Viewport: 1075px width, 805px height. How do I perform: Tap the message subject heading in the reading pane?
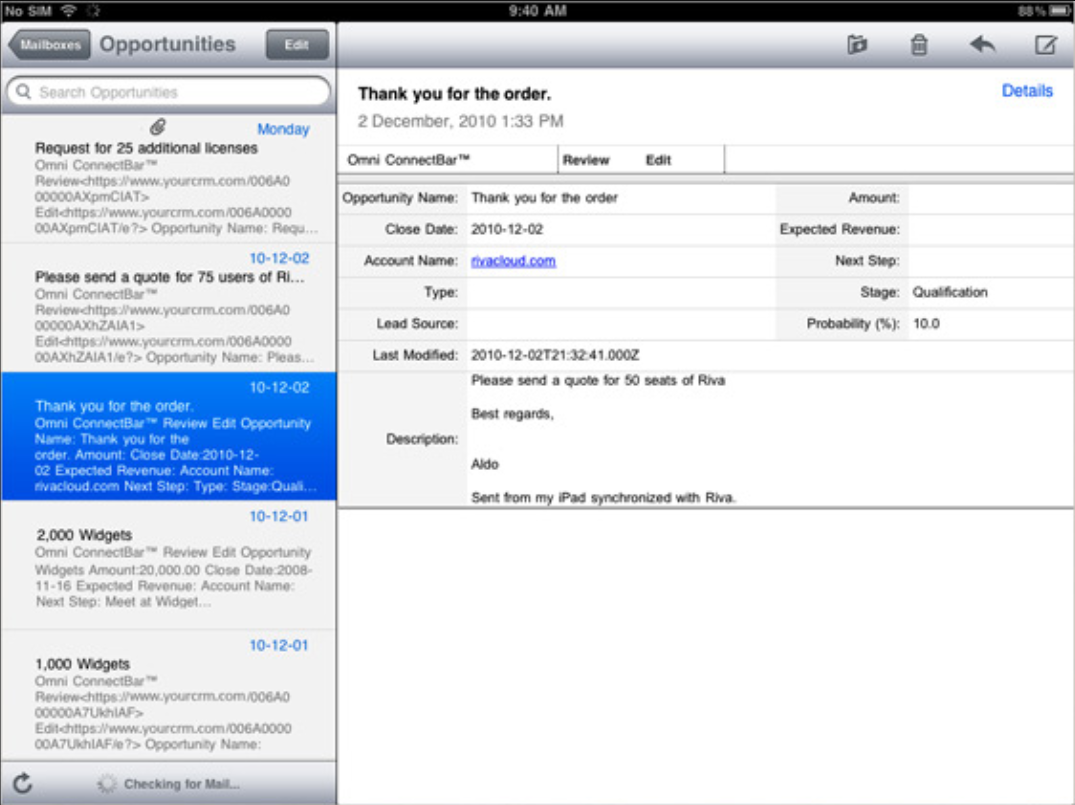pyautogui.click(x=454, y=93)
